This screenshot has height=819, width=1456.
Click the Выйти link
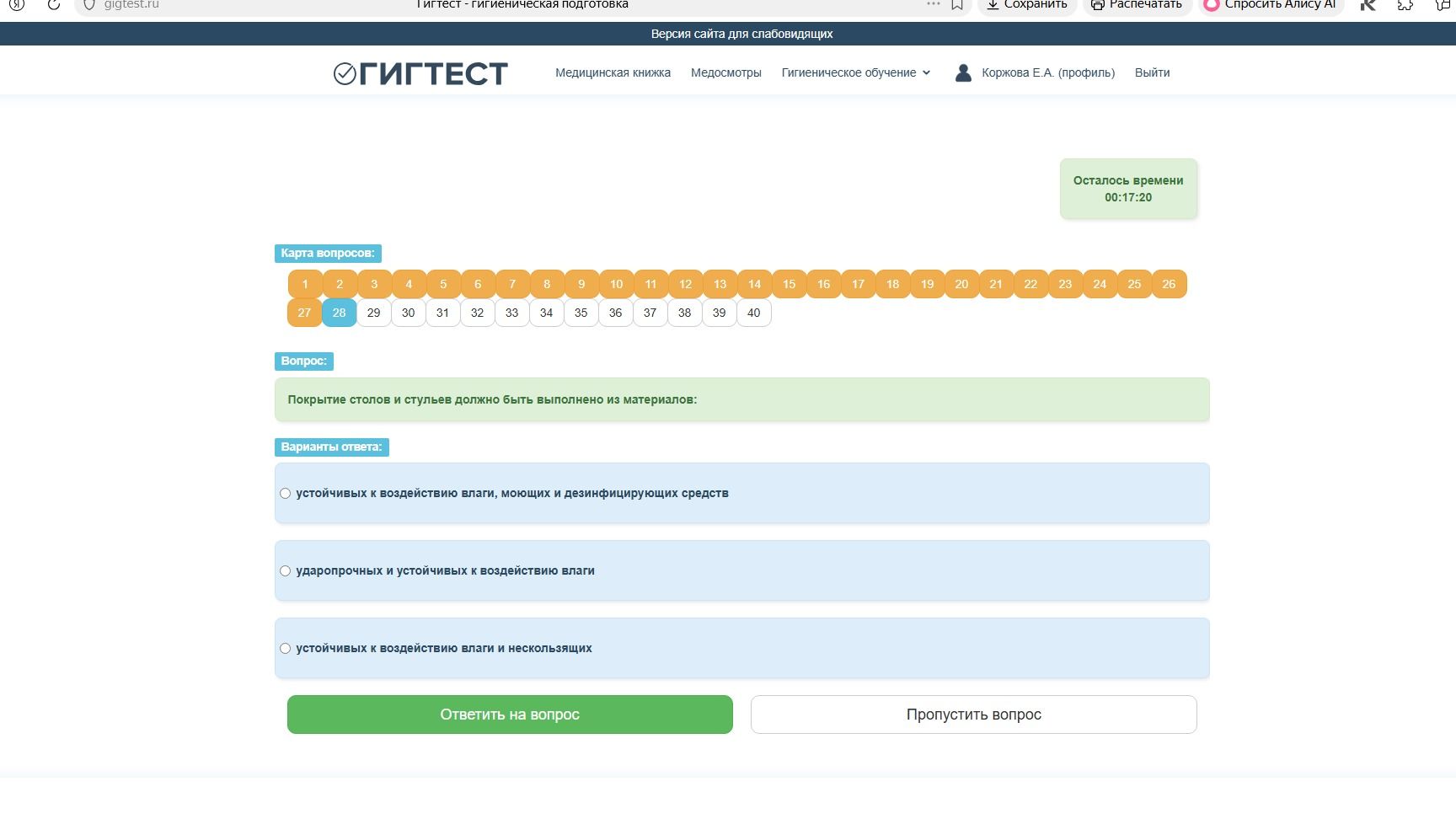(x=1152, y=72)
